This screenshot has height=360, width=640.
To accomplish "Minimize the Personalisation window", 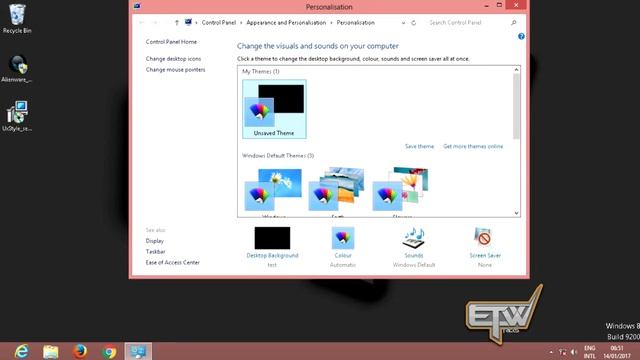I will coord(486,6).
